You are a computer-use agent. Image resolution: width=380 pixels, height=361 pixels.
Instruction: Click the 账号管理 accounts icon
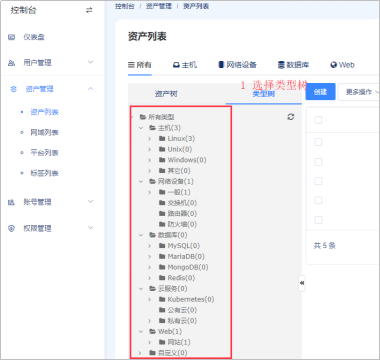click(x=12, y=202)
